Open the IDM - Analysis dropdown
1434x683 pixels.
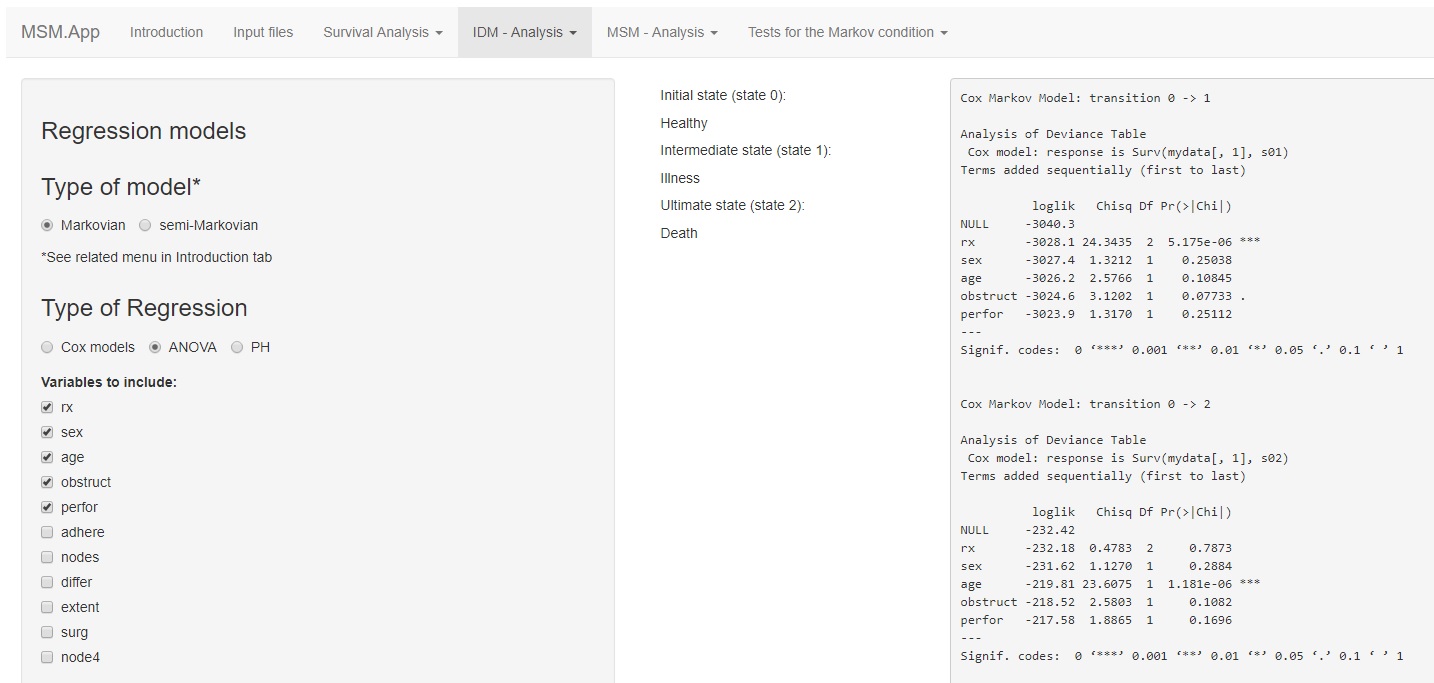coord(524,32)
